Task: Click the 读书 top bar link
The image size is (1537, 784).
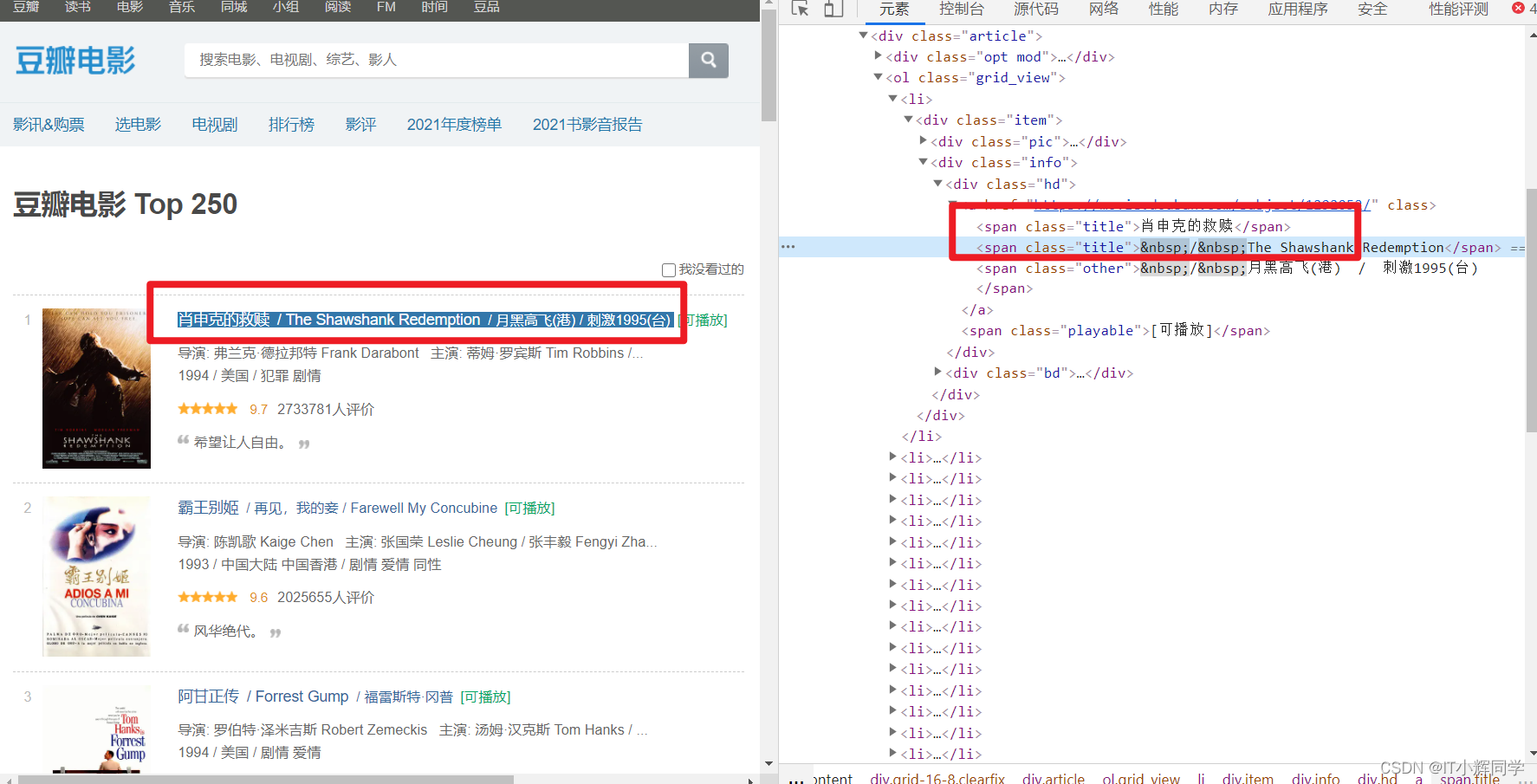Action: click(x=78, y=7)
